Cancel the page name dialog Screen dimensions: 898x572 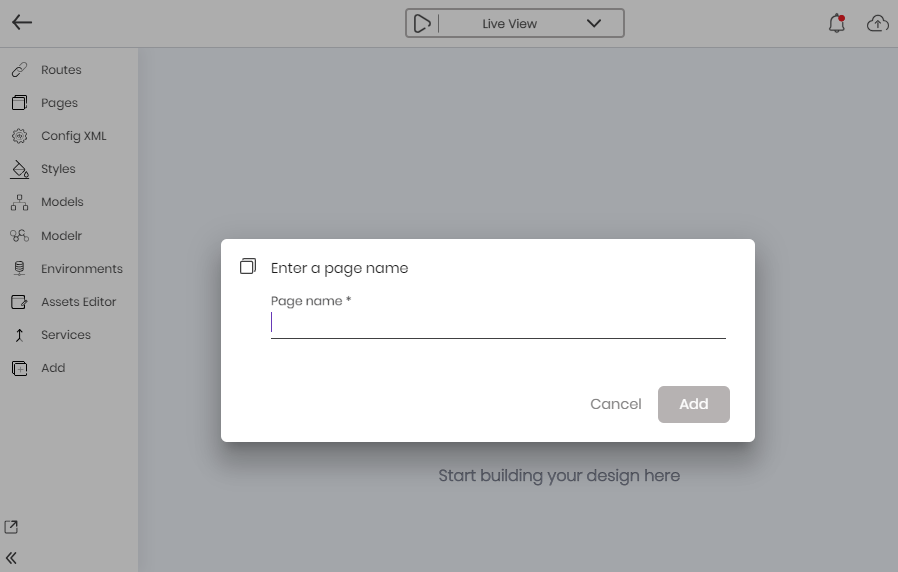[x=616, y=404]
